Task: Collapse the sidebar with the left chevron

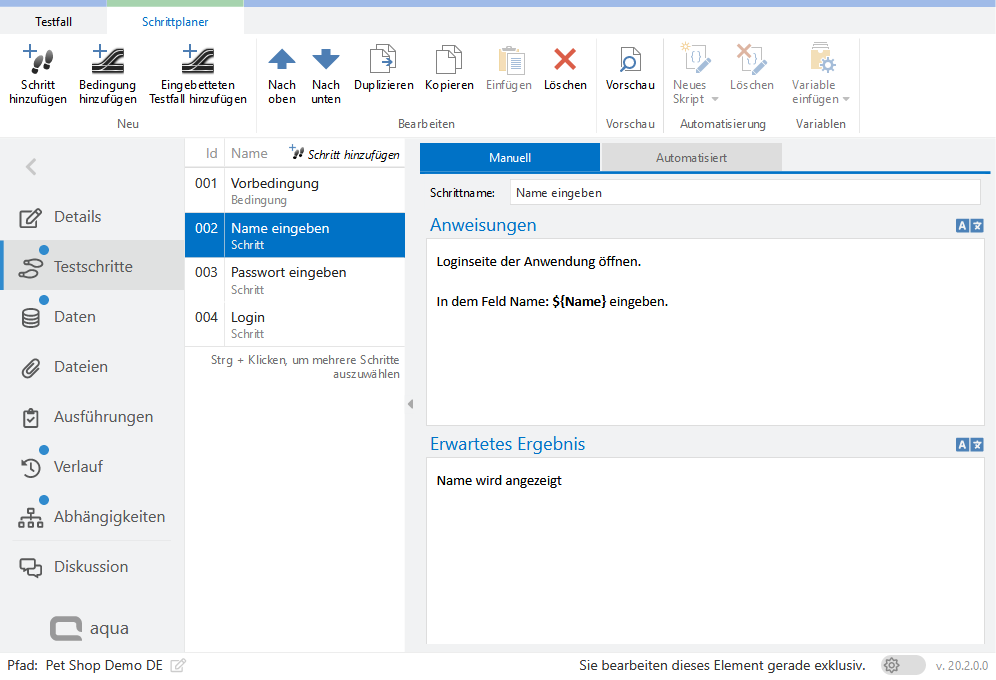Action: point(31,167)
